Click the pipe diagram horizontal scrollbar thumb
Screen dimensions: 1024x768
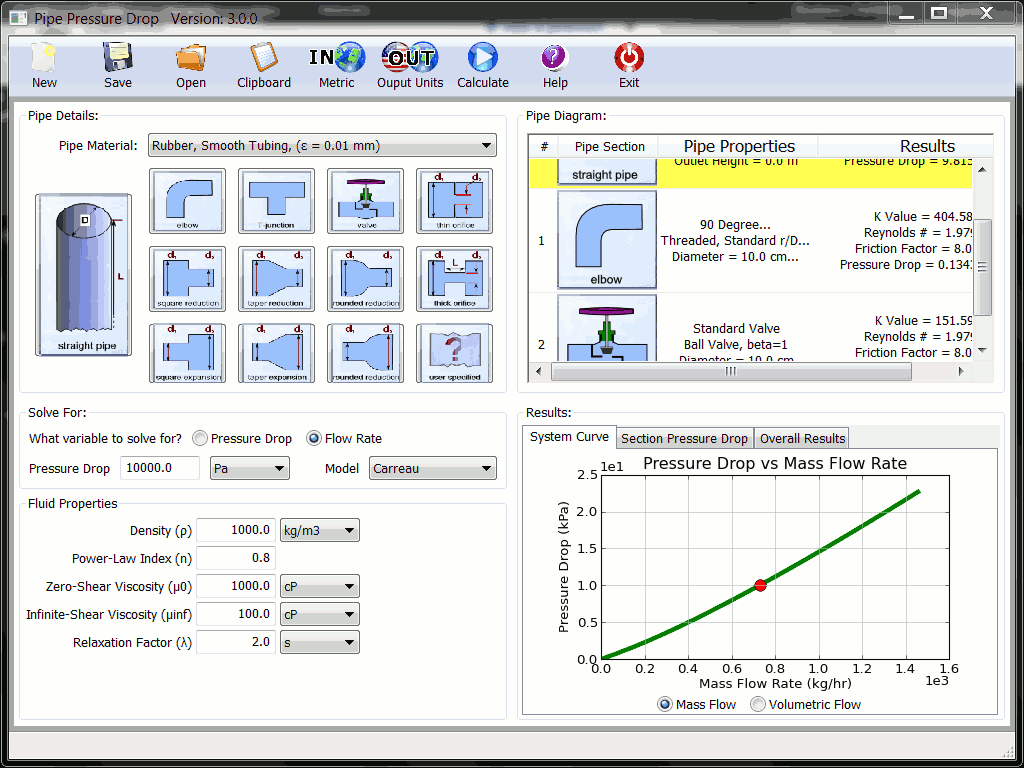point(731,371)
